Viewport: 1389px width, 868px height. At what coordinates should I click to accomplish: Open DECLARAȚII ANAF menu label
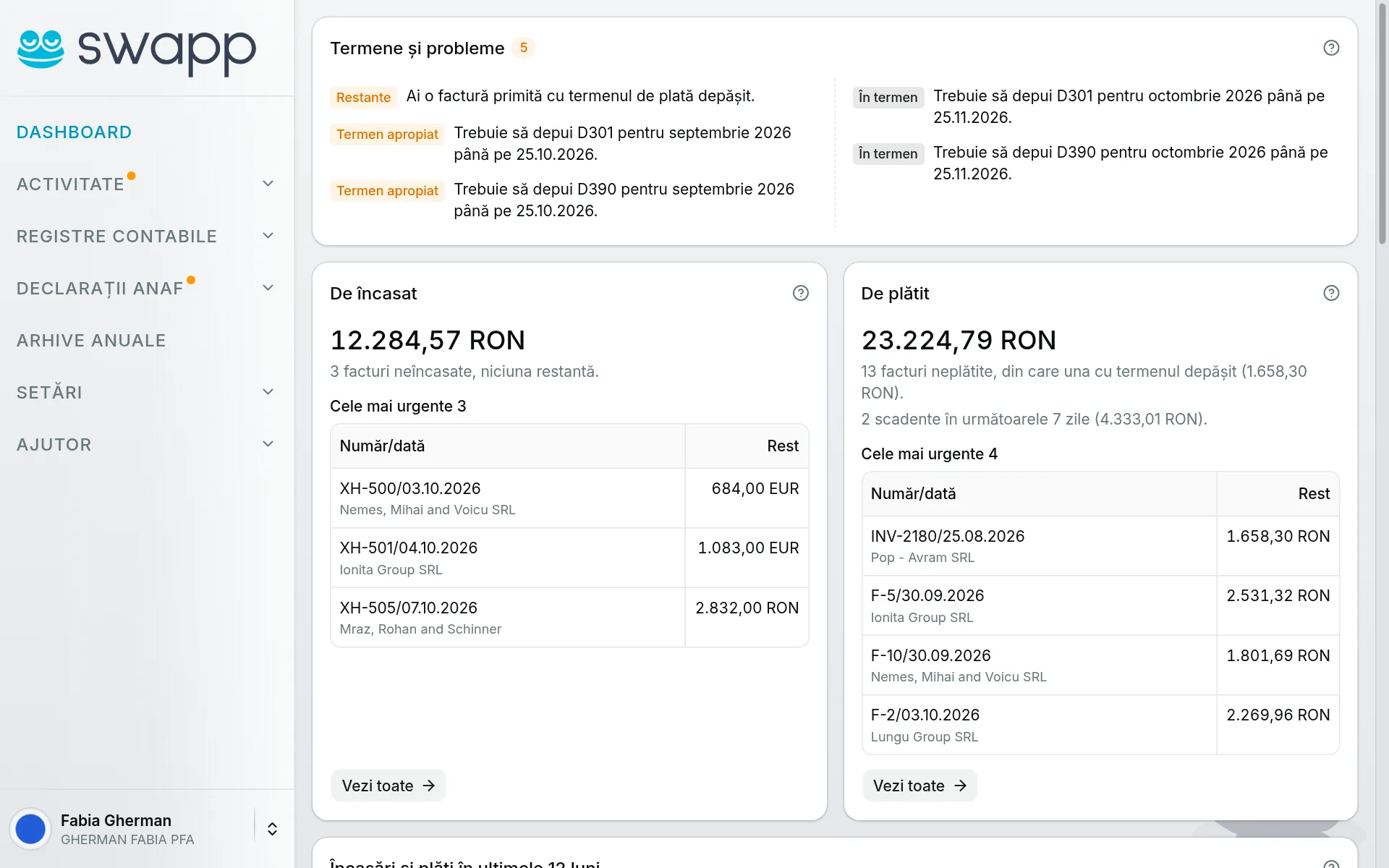(100, 289)
